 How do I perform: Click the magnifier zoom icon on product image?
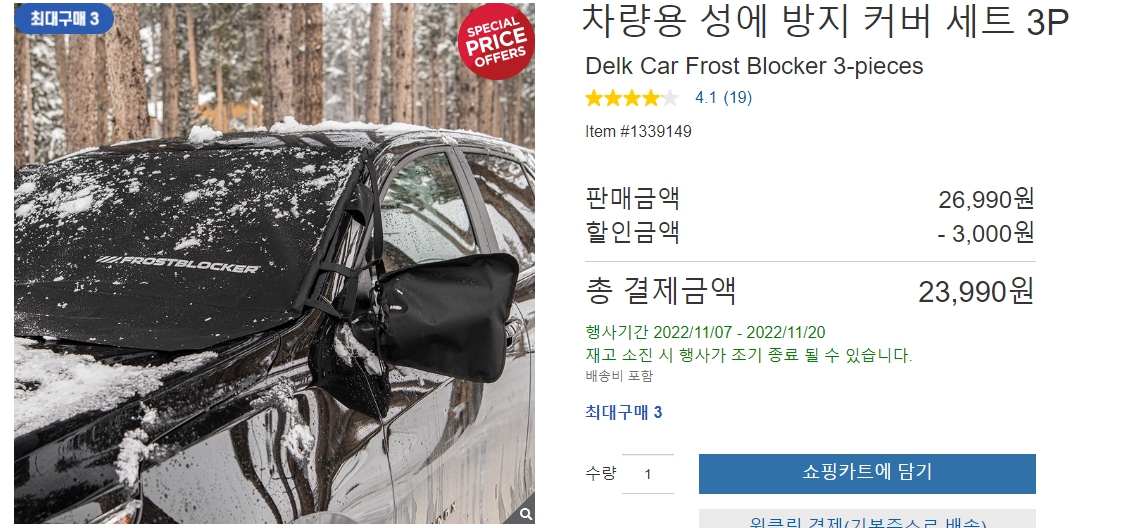coord(526,514)
